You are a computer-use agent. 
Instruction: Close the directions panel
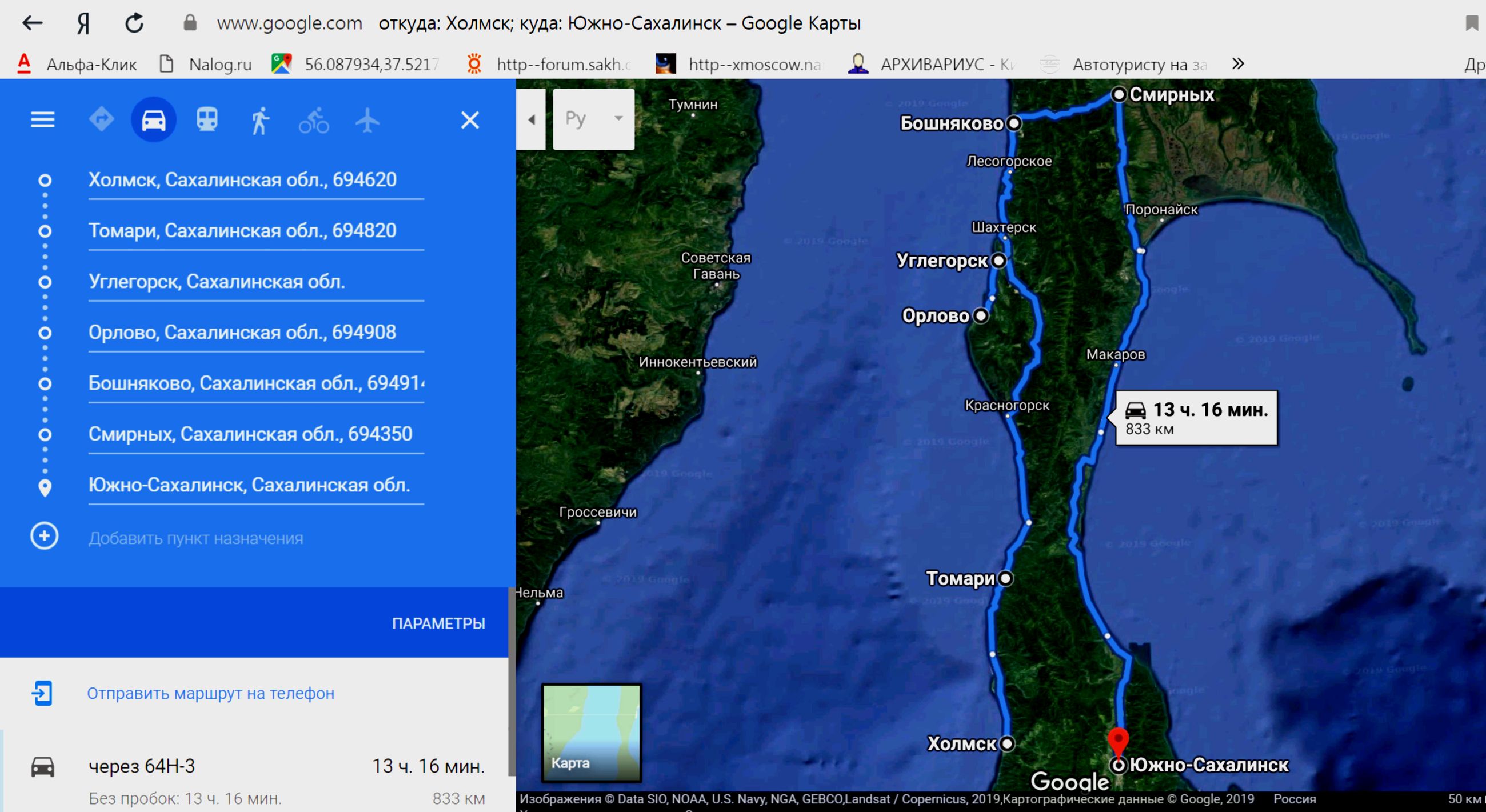[x=470, y=120]
